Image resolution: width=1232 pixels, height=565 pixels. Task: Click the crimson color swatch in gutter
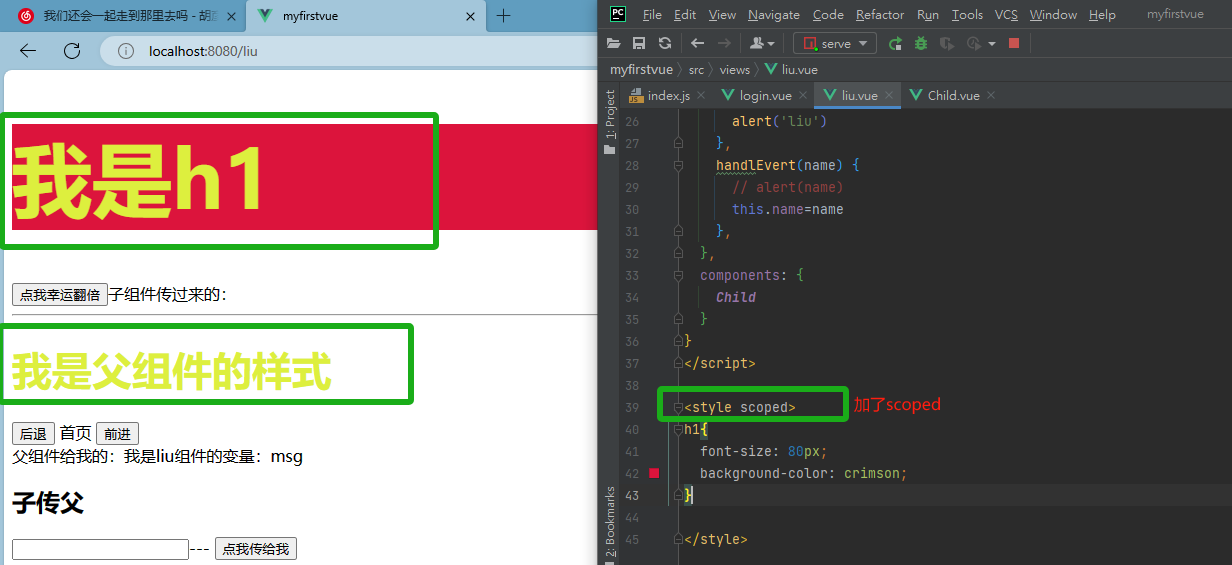point(654,473)
